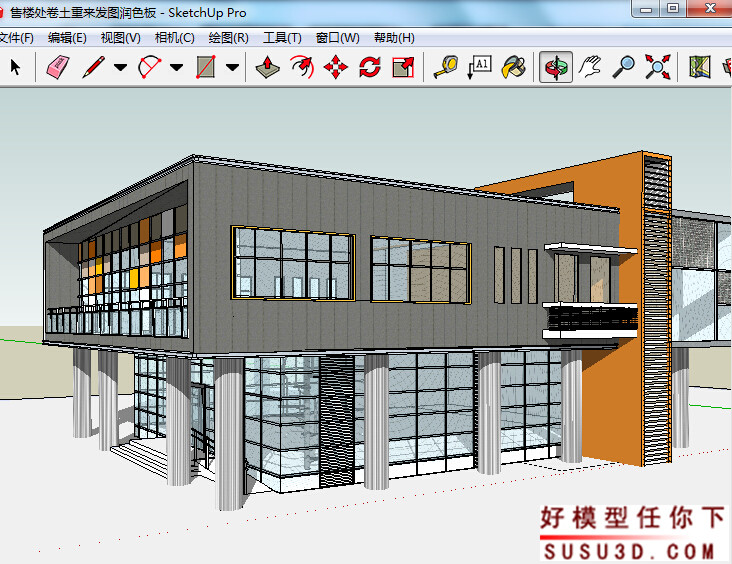Open the 窗口(W) menu
732x564 pixels.
coord(338,38)
